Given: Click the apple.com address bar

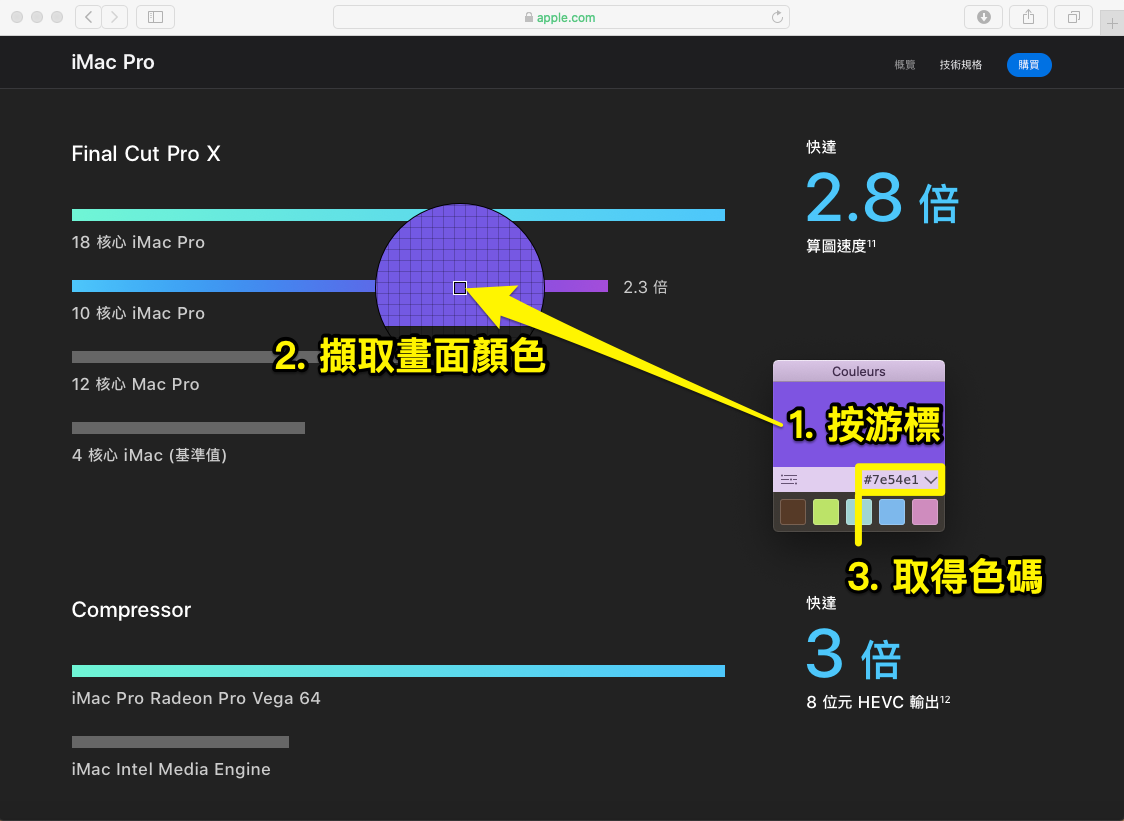Looking at the screenshot, I should tap(561, 17).
